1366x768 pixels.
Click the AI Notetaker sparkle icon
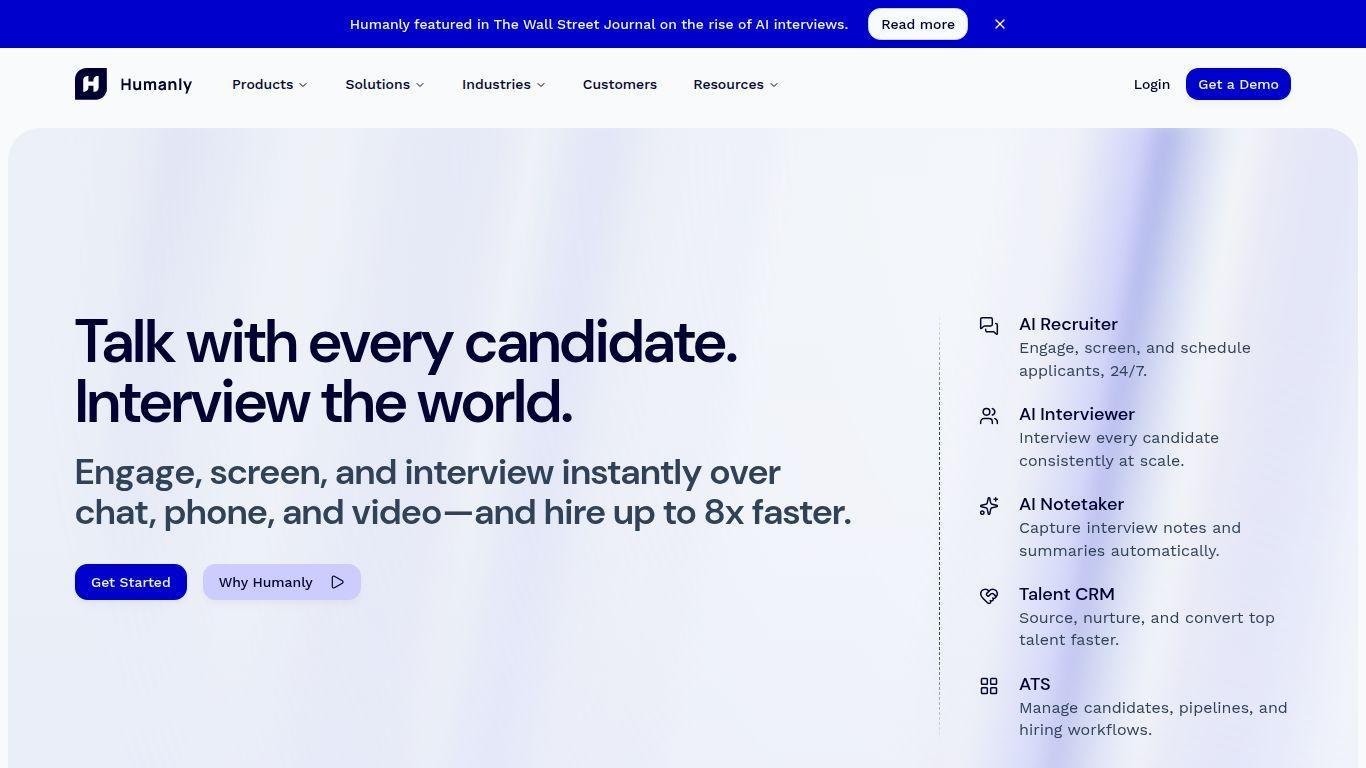coord(989,506)
